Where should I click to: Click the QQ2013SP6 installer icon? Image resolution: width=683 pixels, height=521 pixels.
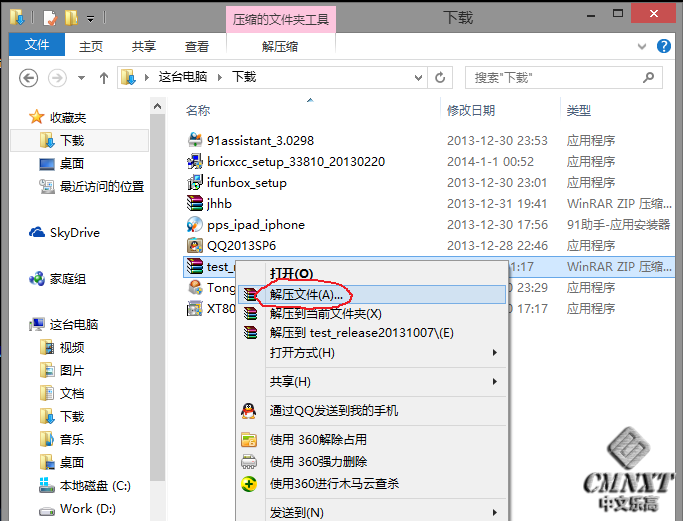point(195,245)
